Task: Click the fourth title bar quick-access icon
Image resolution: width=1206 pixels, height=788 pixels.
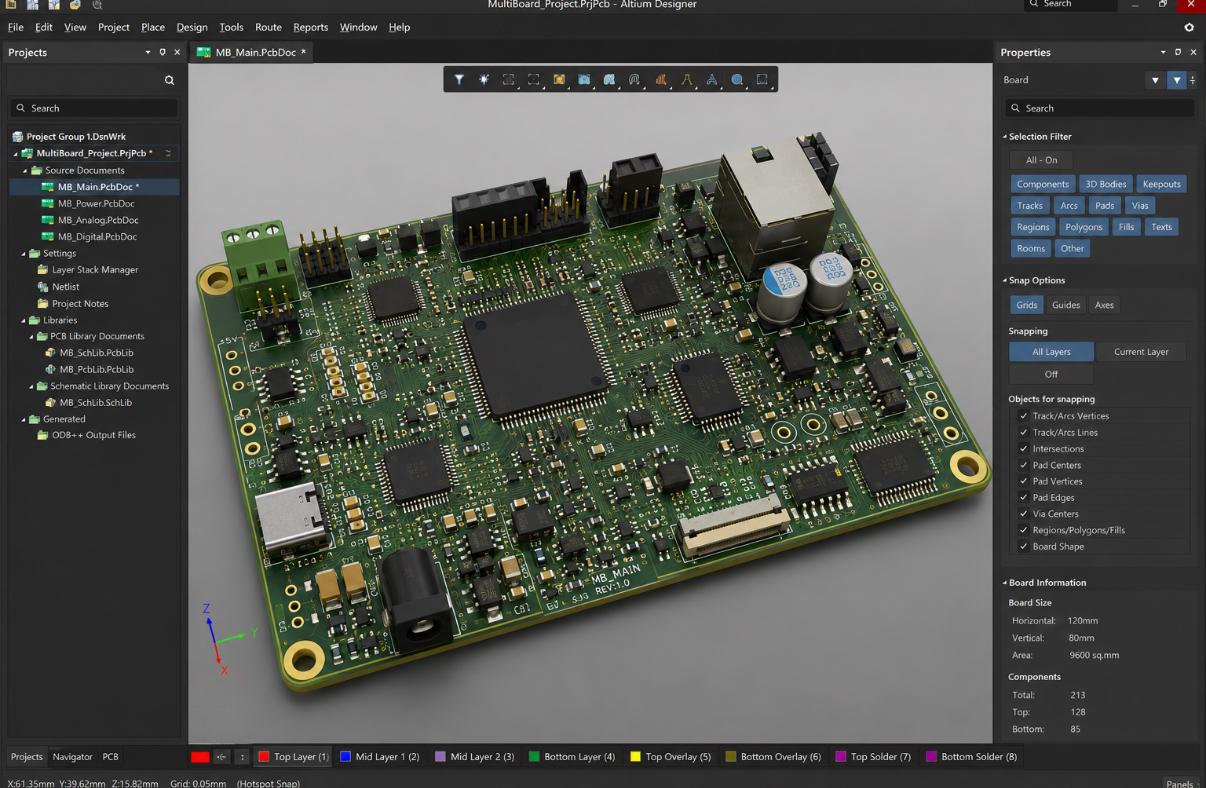Action: point(75,5)
